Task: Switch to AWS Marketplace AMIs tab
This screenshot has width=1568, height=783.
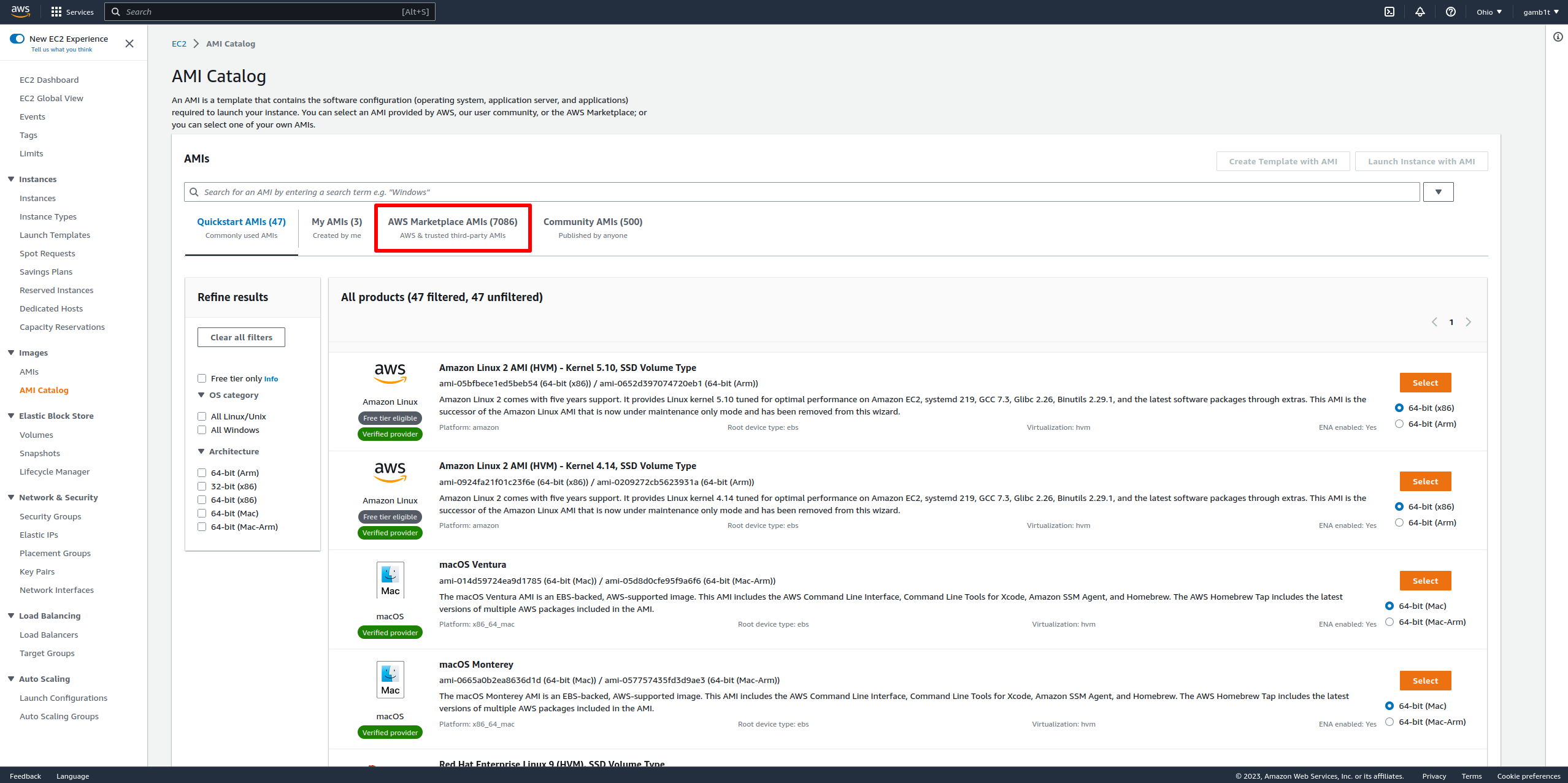Action: click(452, 227)
